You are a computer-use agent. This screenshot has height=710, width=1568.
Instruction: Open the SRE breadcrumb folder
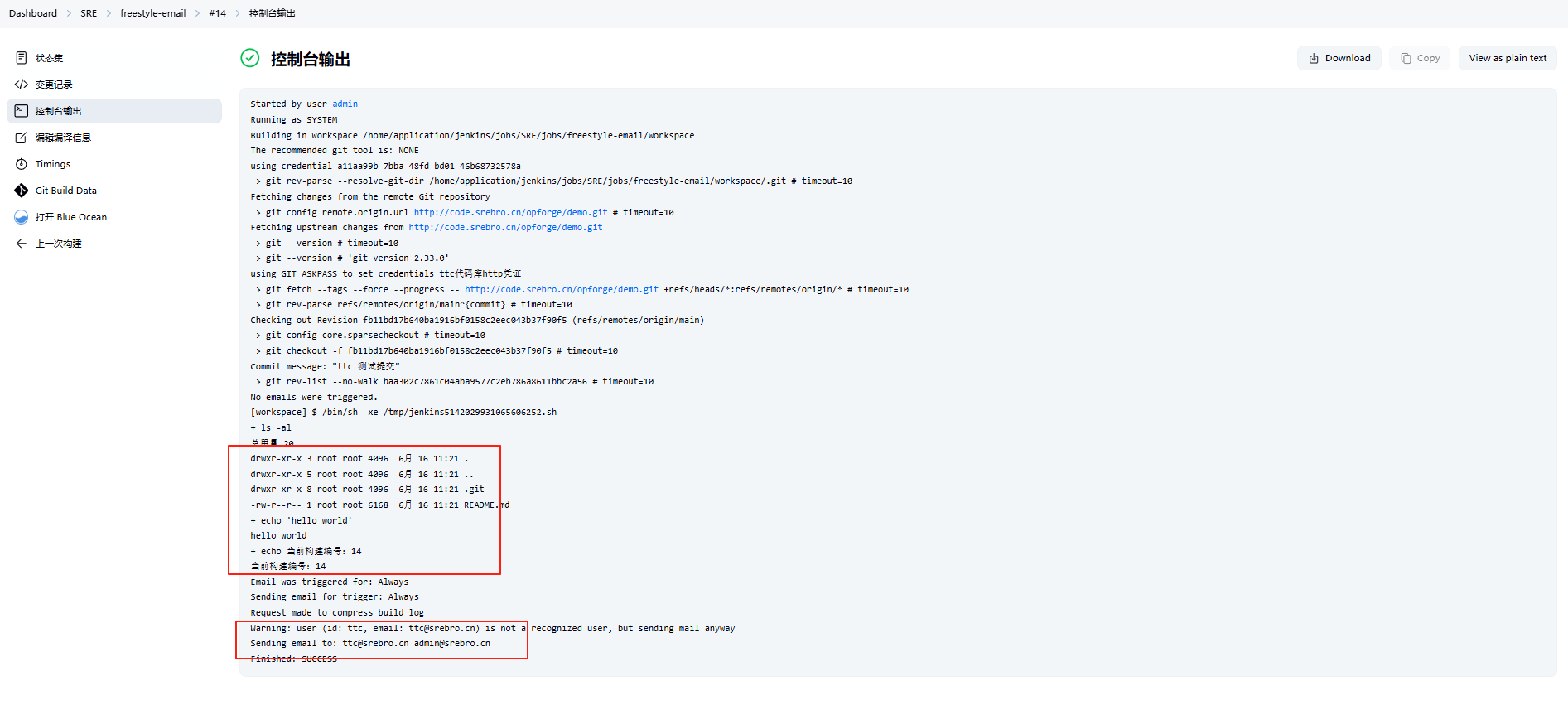pos(89,13)
